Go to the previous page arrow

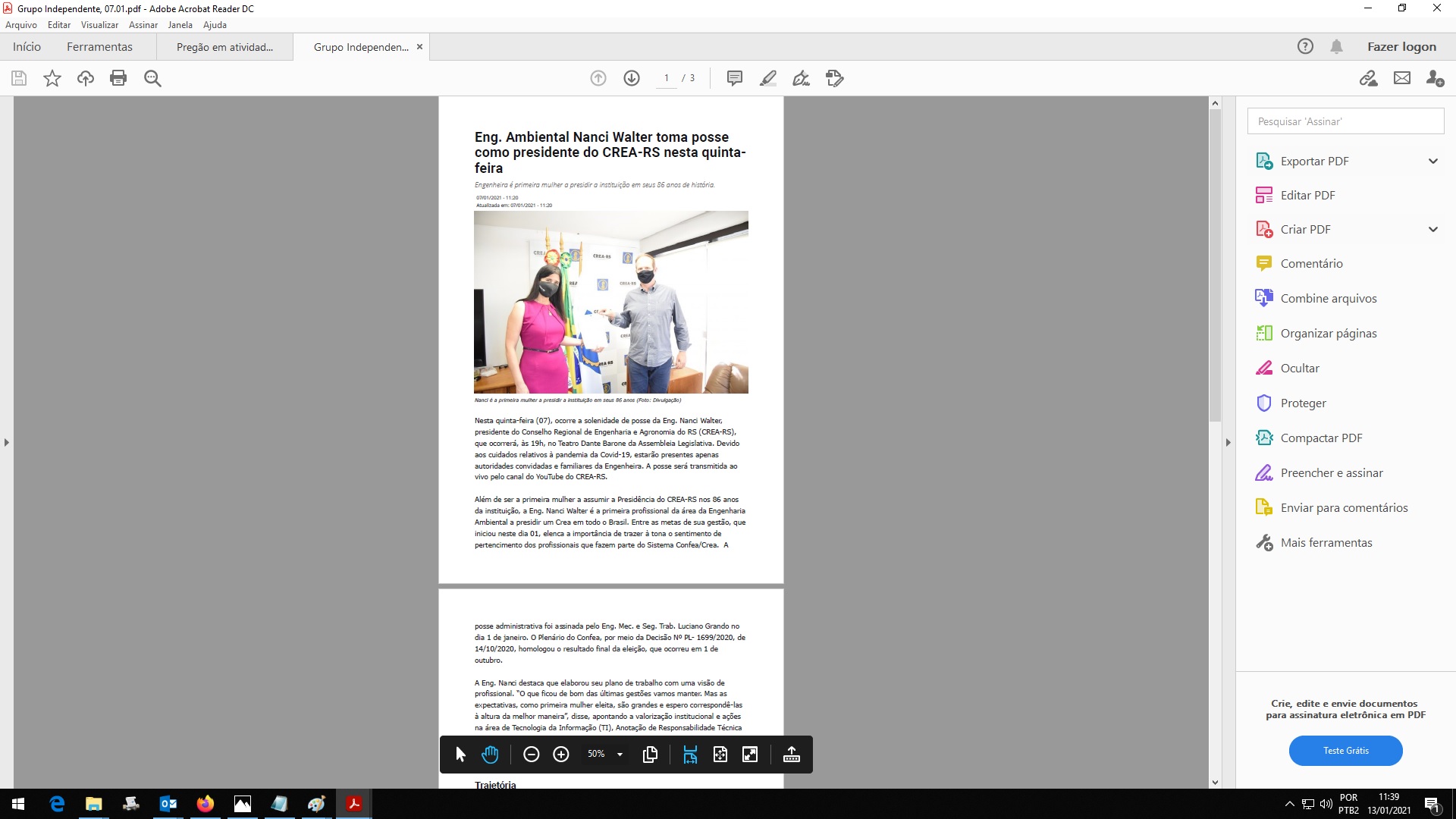pos(598,78)
